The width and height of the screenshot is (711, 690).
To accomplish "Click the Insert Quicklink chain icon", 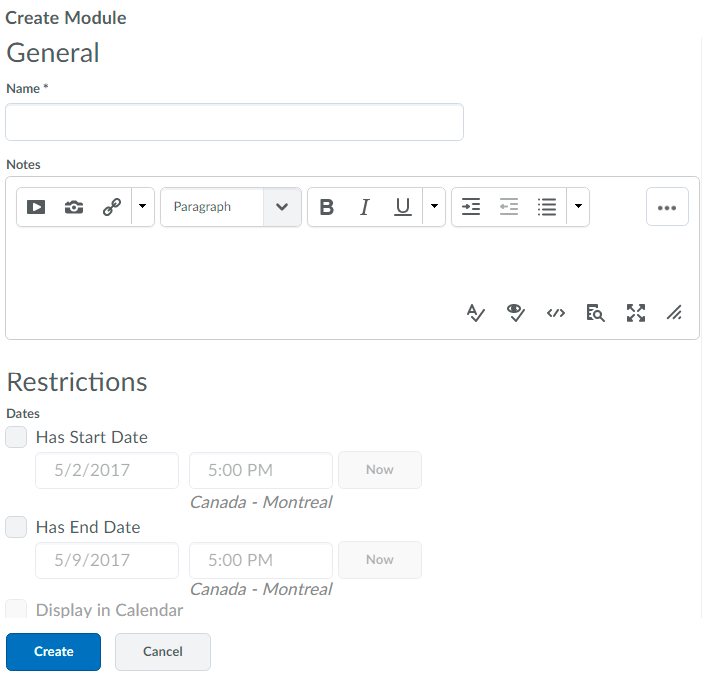I will (112, 207).
